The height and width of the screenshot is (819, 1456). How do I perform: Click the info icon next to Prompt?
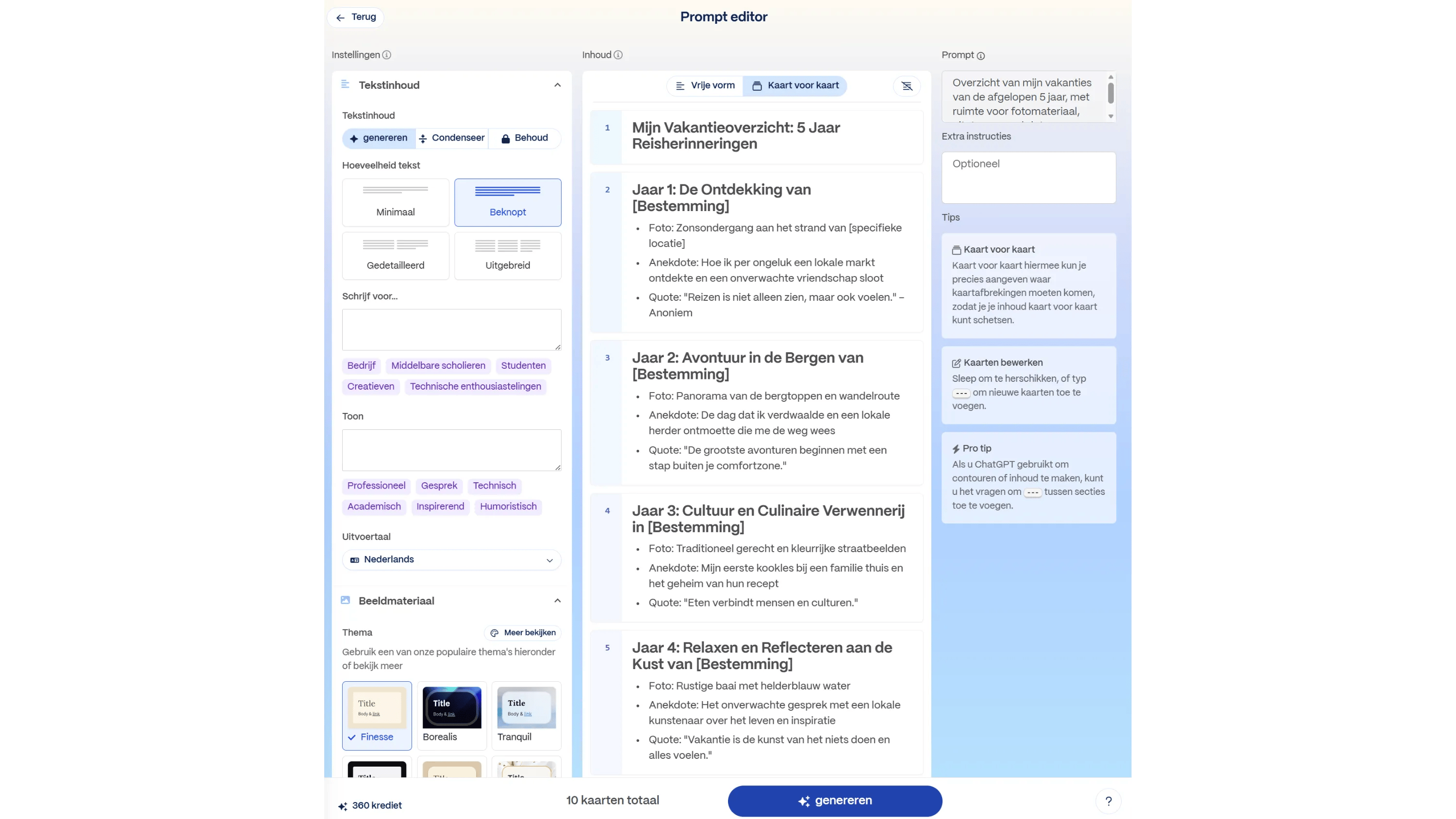(981, 55)
